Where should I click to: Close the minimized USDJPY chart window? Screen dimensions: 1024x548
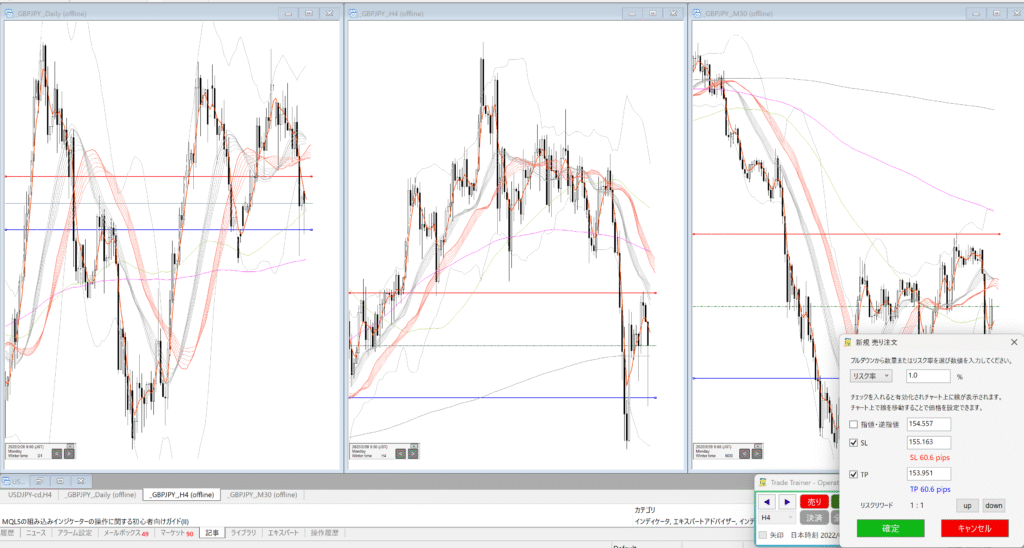[81, 481]
